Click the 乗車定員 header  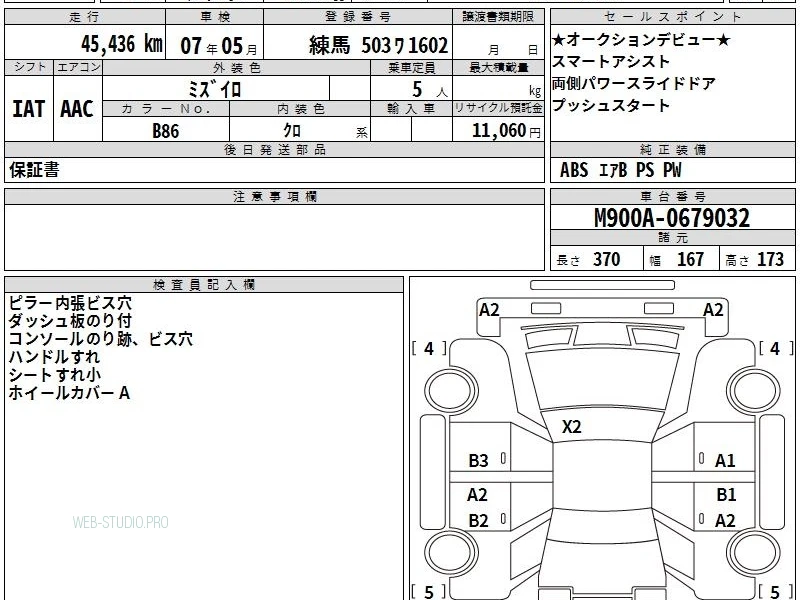pos(412,68)
